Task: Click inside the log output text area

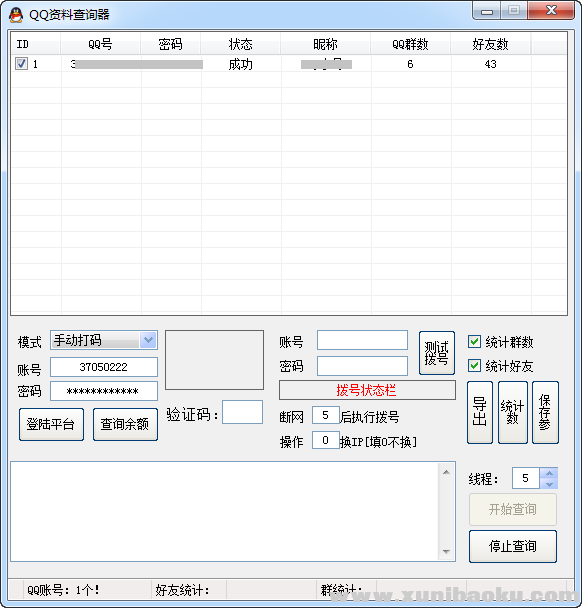Action: click(225, 511)
